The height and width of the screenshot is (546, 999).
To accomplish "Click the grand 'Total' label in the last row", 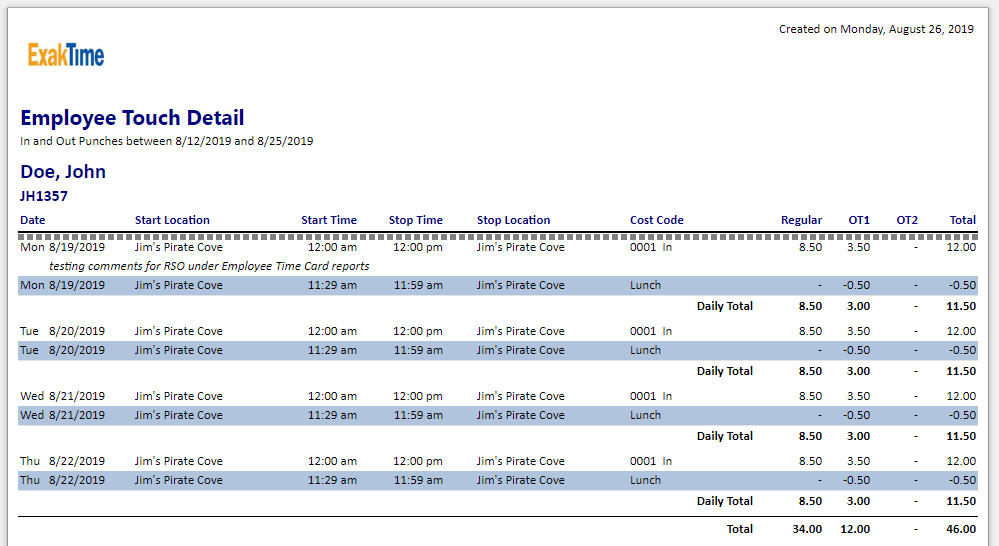I will [740, 529].
